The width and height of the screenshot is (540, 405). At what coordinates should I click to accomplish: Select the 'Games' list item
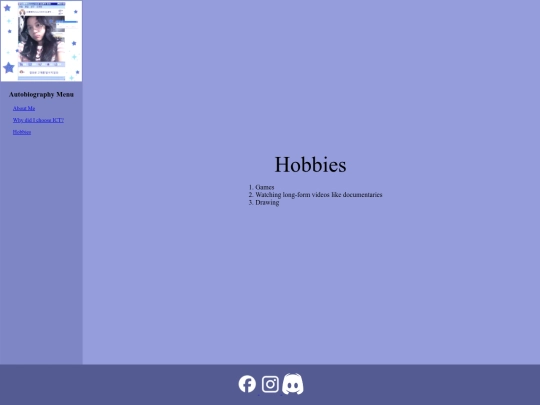pos(264,187)
